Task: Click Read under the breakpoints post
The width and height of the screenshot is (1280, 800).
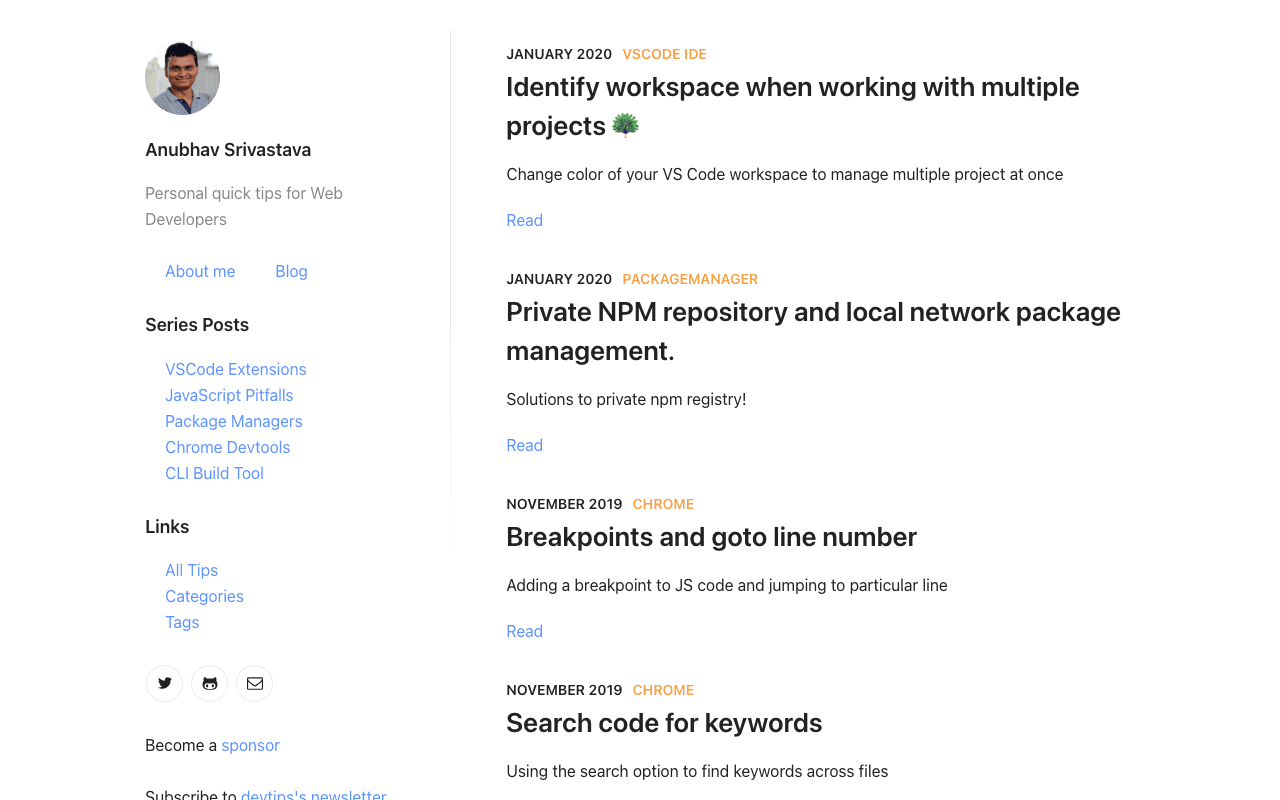Action: click(x=524, y=631)
